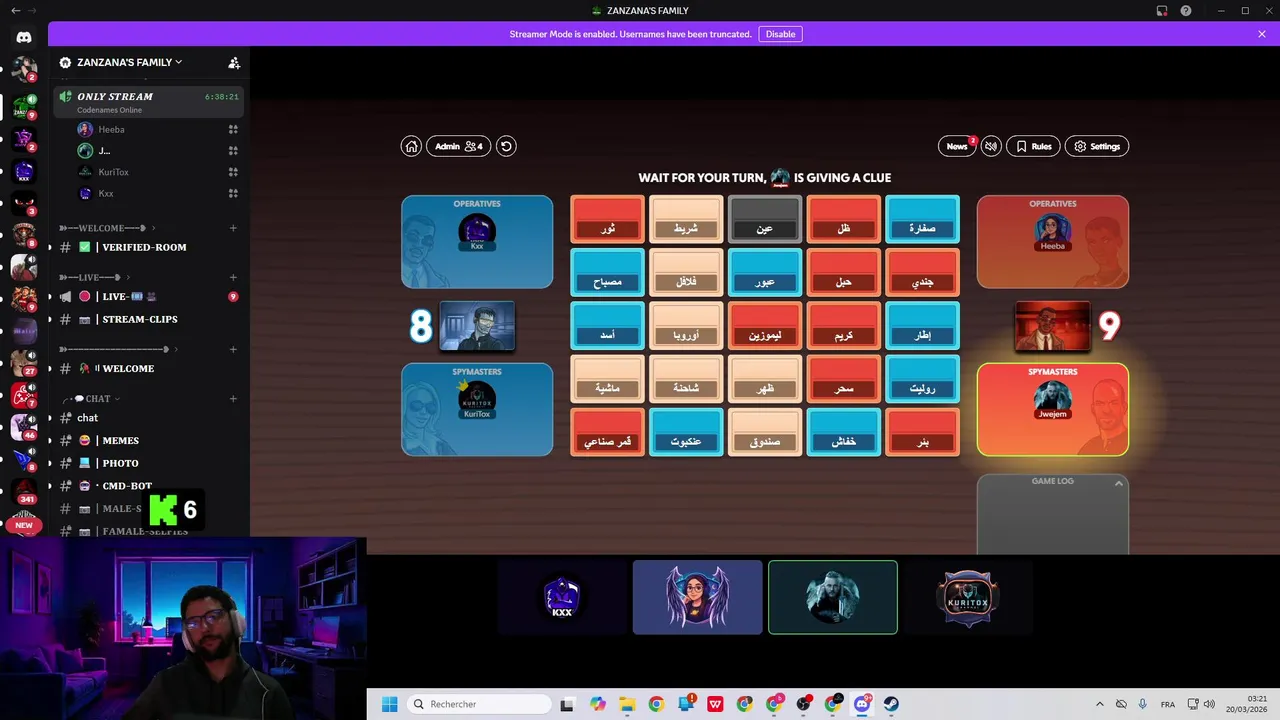Select the red card ليموزين

click(x=765, y=326)
